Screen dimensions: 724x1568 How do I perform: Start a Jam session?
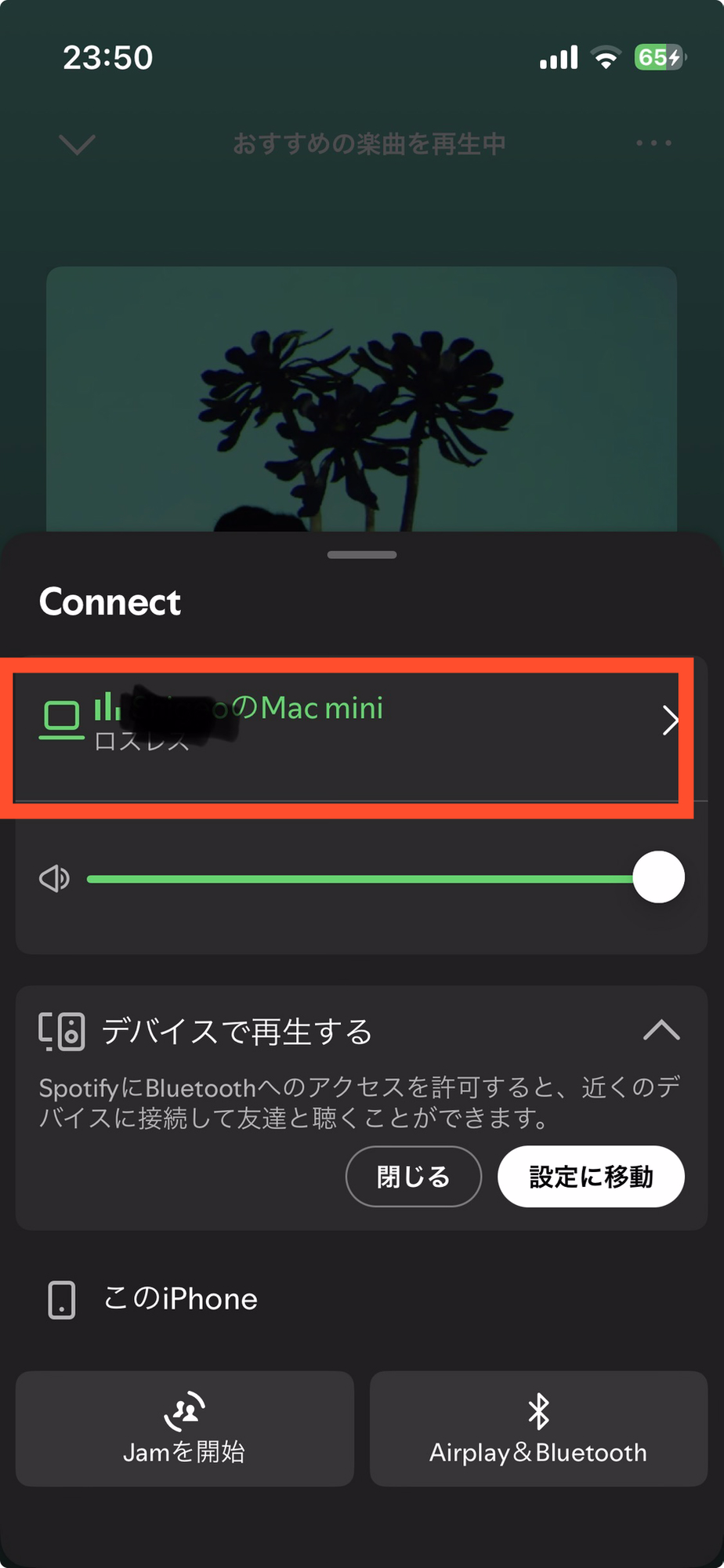pyautogui.click(x=185, y=1428)
